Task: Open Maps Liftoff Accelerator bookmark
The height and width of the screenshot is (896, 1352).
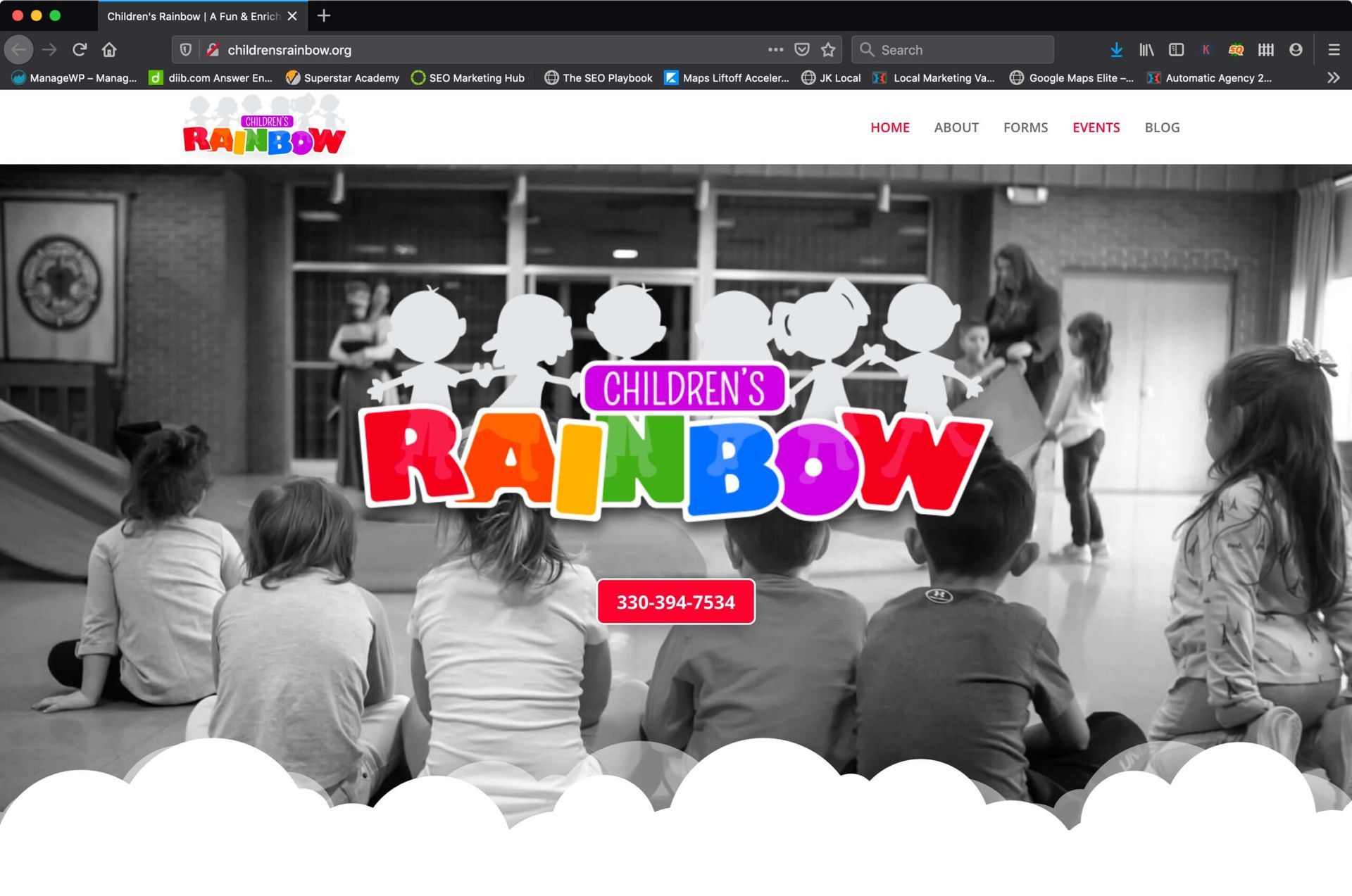Action: 727,78
